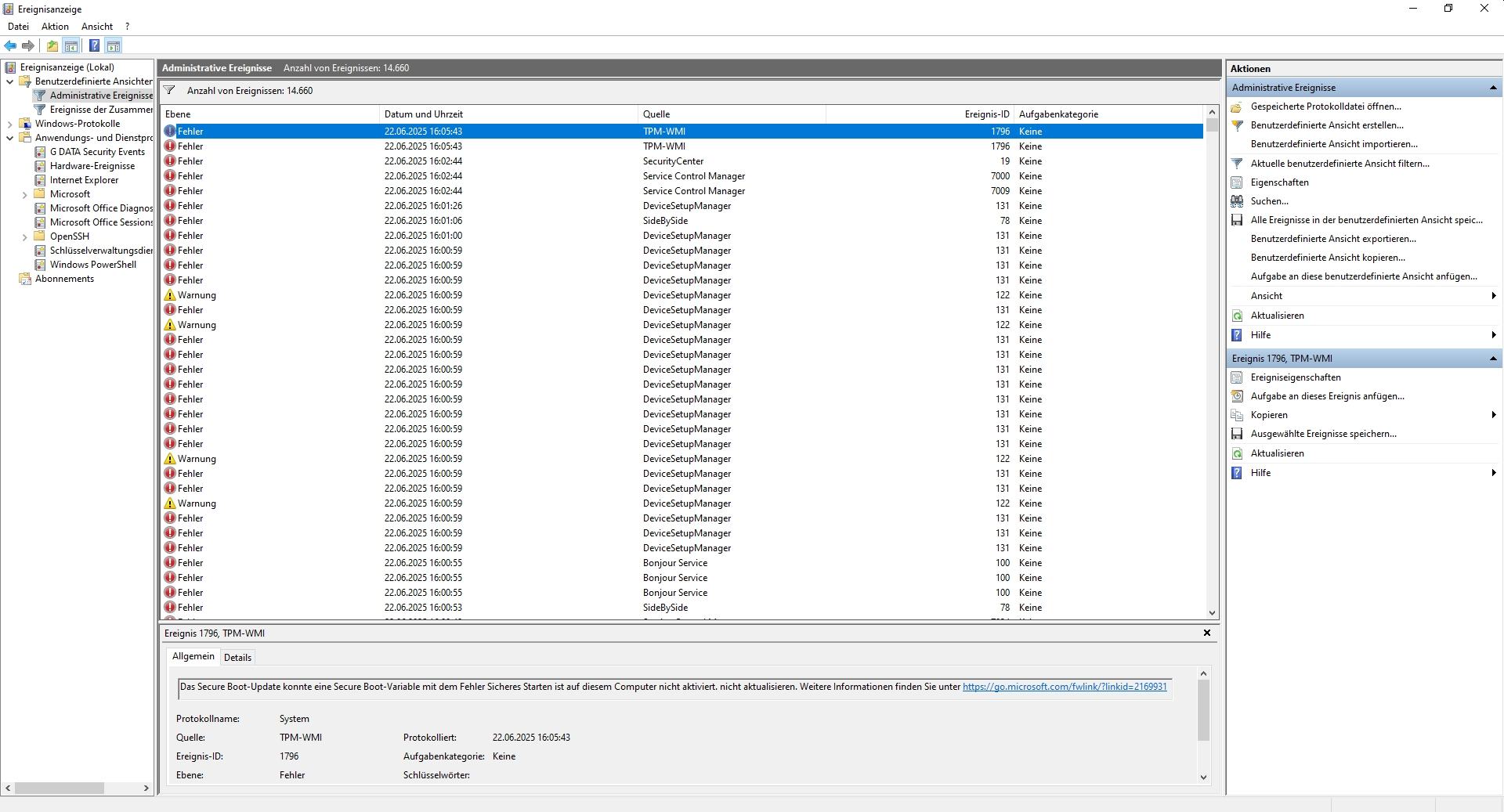Open the go.microsoft.com fwlink hyperlink
The image size is (1504, 812).
pyautogui.click(x=1065, y=687)
